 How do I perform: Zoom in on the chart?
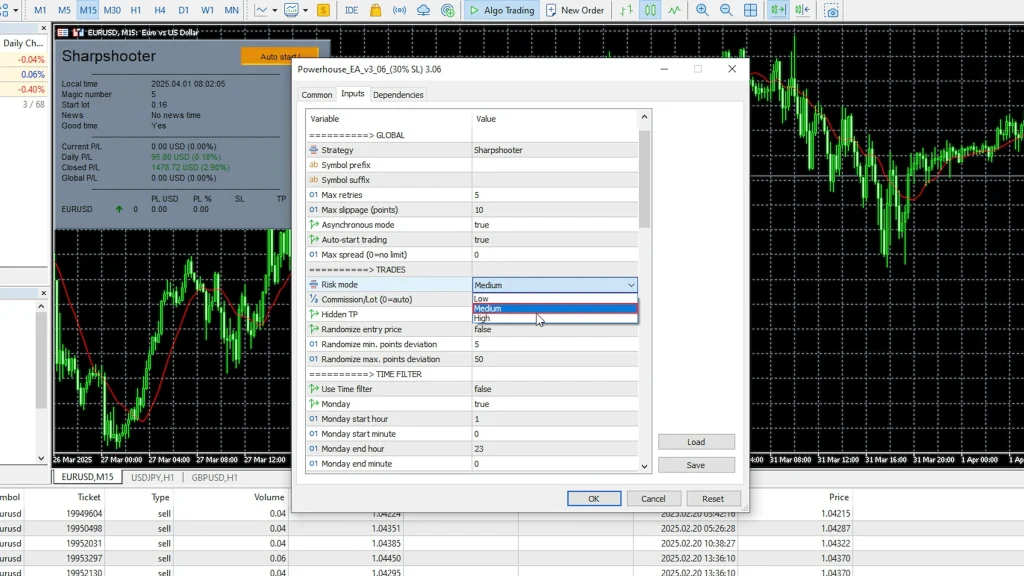pyautogui.click(x=702, y=10)
